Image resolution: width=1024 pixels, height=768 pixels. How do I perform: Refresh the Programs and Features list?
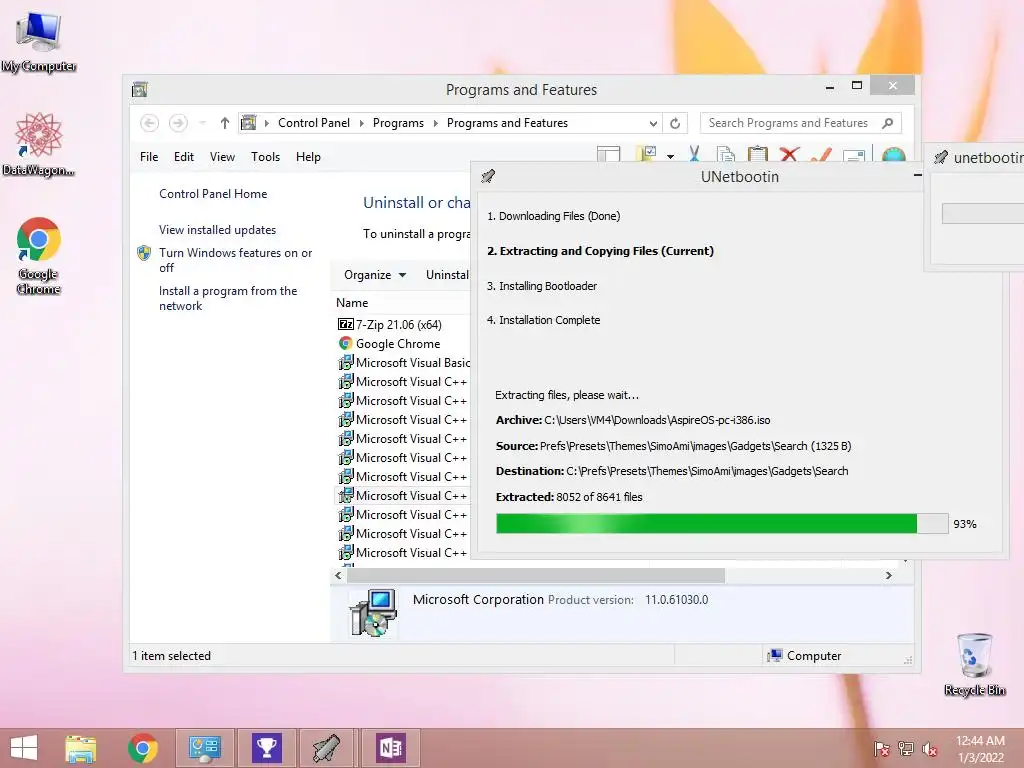point(675,123)
